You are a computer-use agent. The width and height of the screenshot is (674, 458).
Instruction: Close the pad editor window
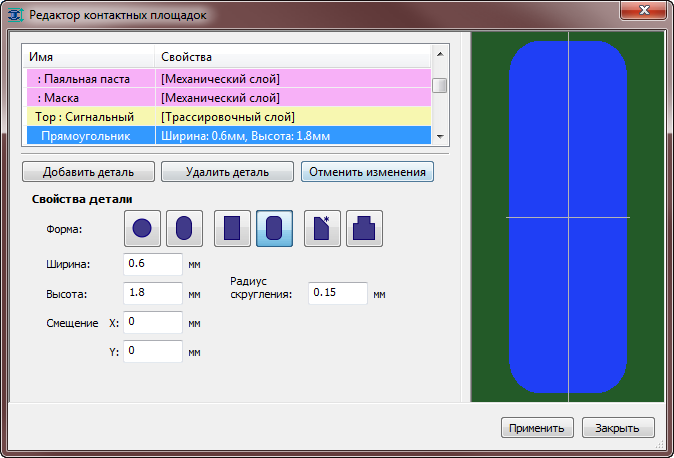[x=643, y=10]
